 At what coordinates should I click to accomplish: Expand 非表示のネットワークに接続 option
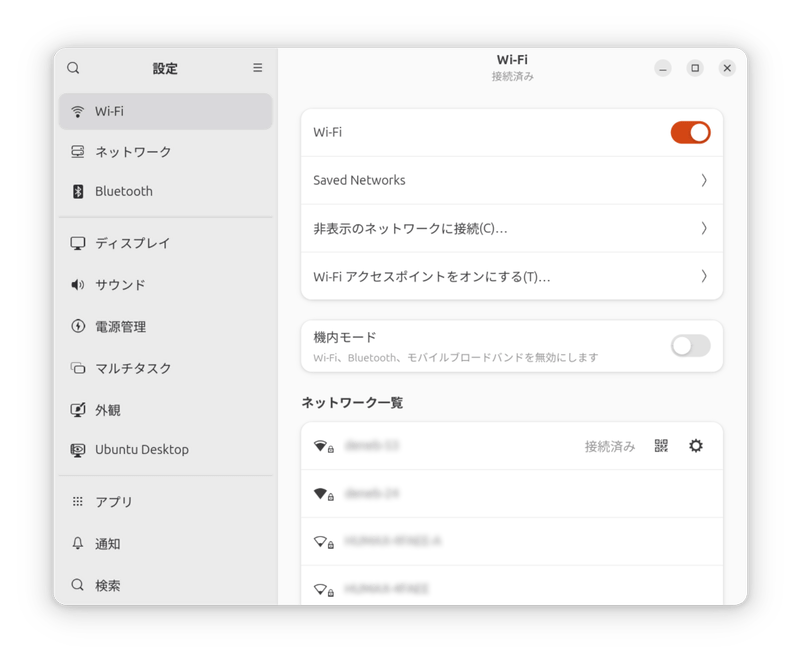click(511, 228)
